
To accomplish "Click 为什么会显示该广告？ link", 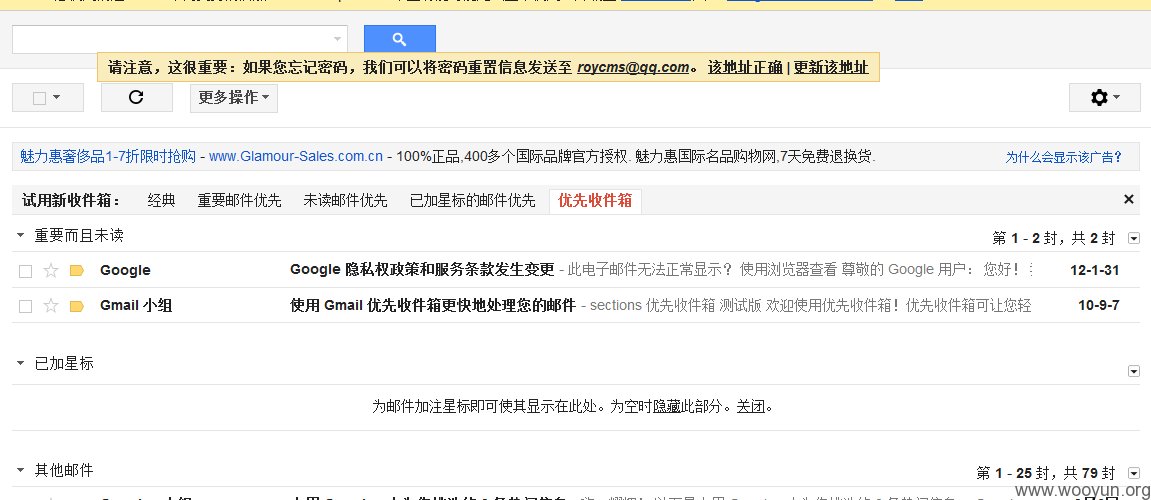I will click(x=1064, y=157).
